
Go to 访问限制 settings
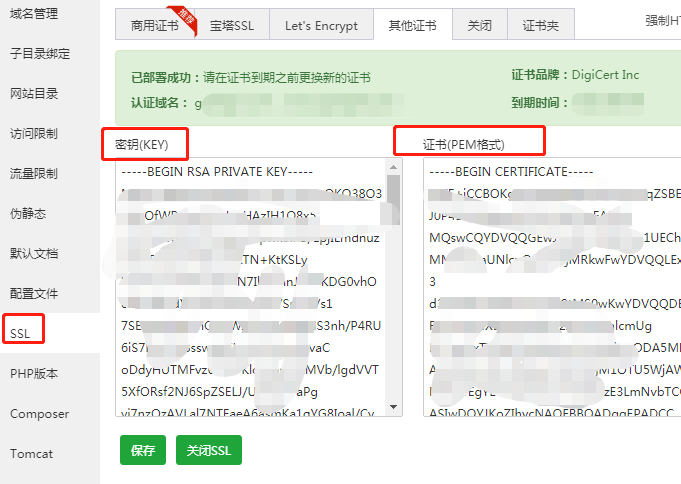click(x=34, y=133)
